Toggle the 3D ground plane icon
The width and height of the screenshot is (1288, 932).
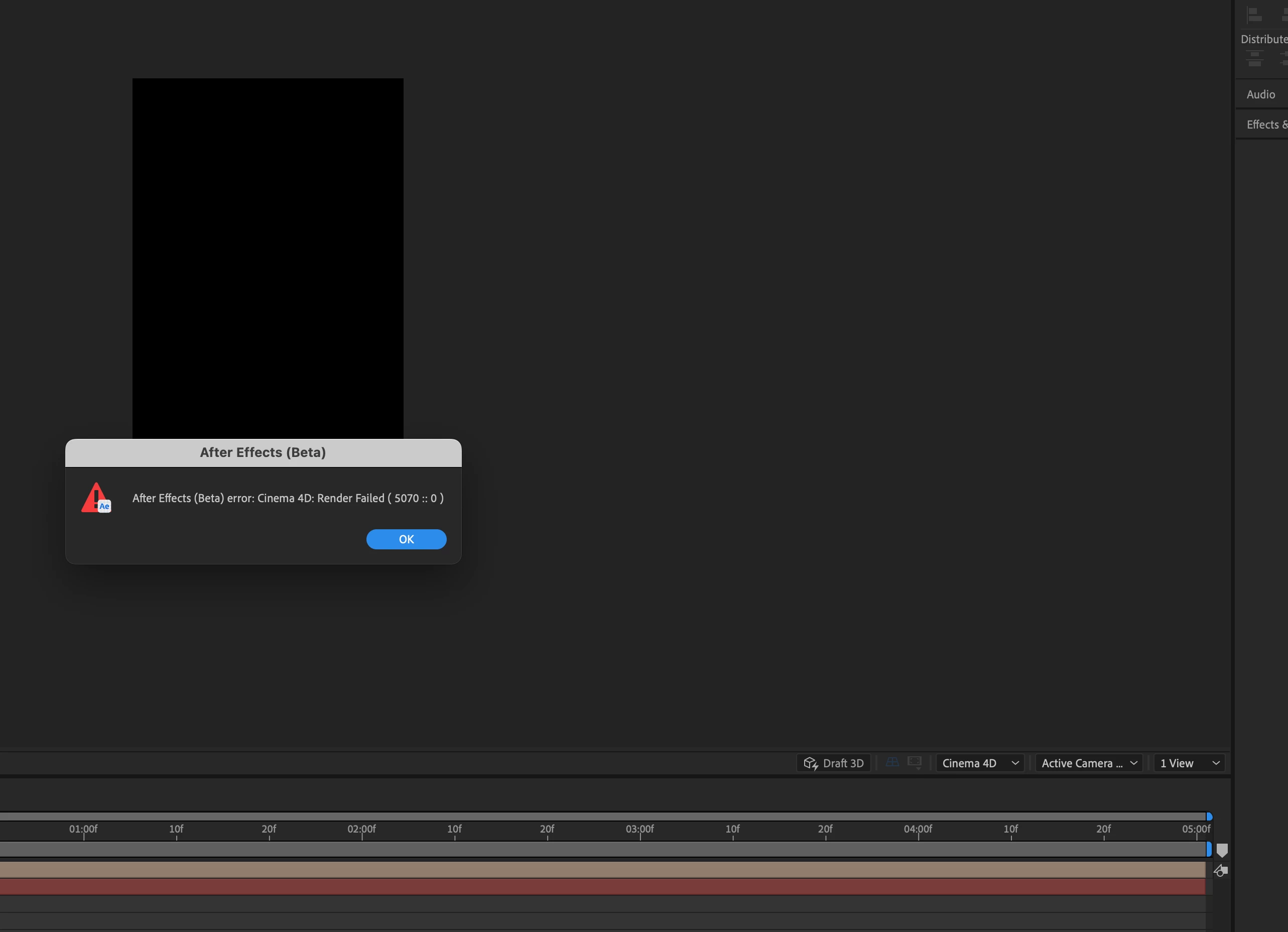892,762
